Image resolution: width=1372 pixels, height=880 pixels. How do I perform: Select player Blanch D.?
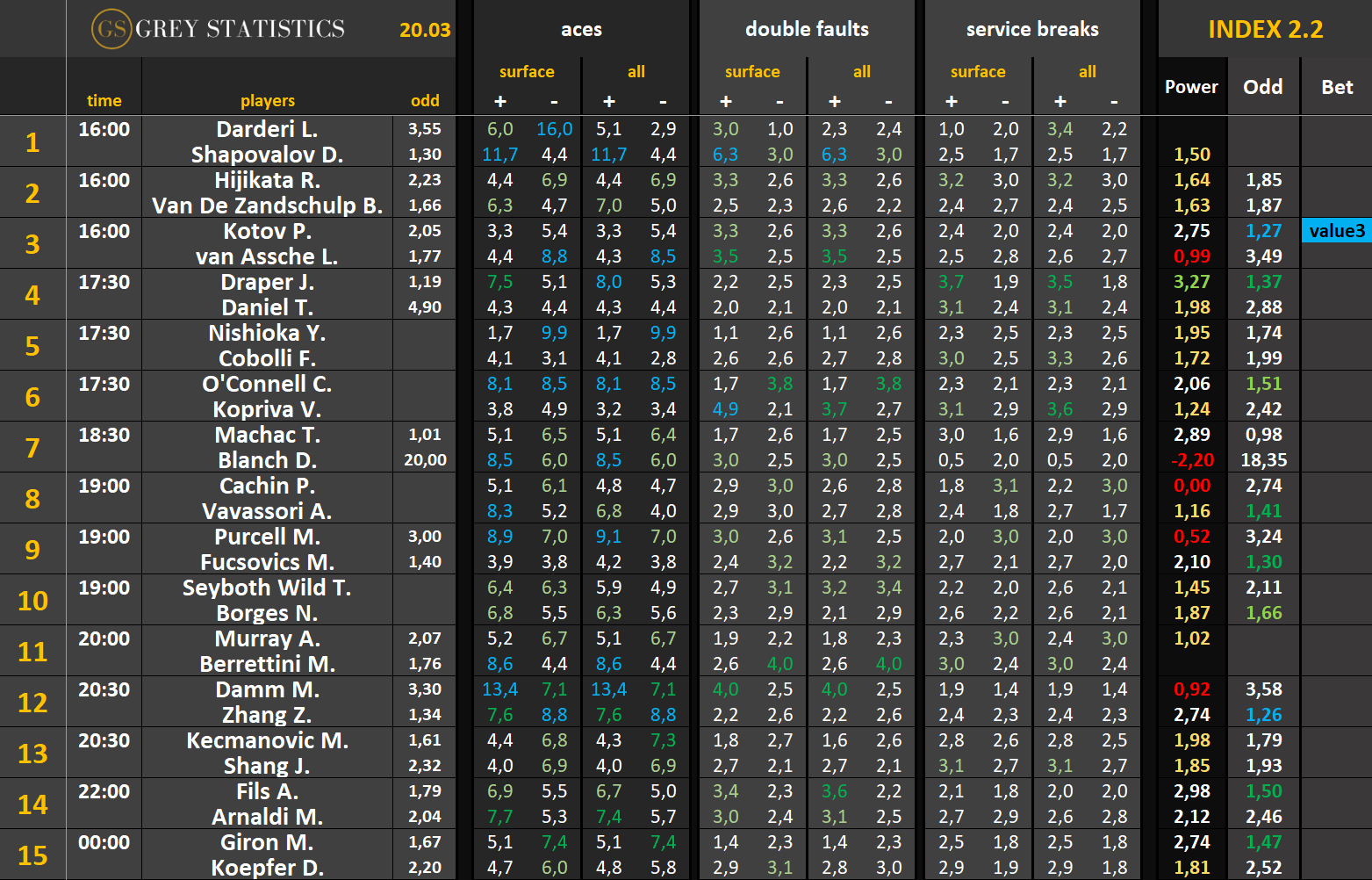coord(267,460)
